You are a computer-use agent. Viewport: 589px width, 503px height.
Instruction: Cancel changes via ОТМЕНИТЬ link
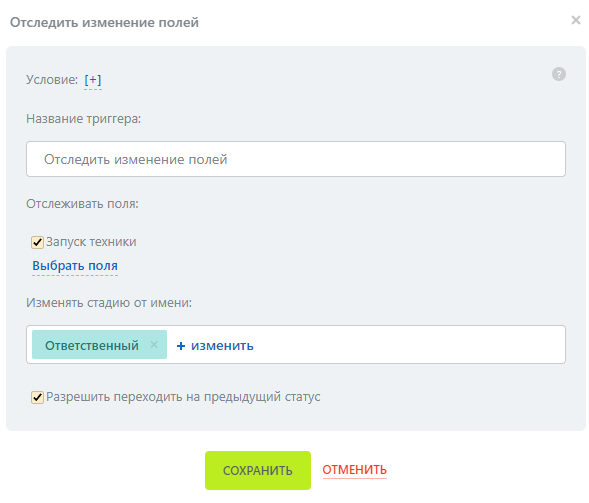pyautogui.click(x=354, y=470)
